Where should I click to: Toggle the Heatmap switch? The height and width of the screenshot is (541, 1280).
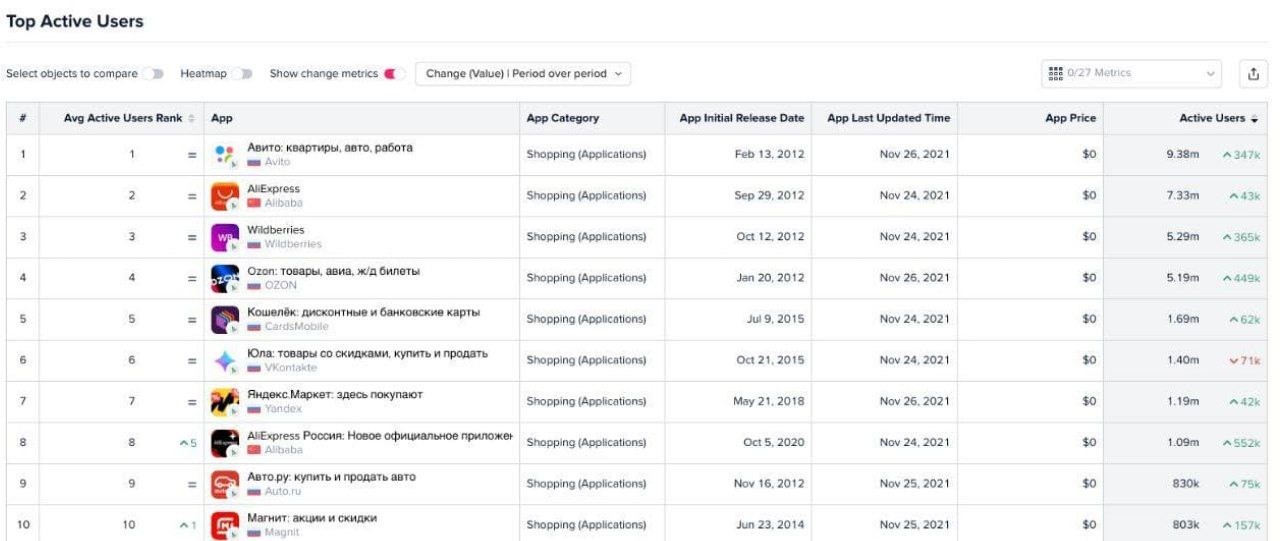242,74
